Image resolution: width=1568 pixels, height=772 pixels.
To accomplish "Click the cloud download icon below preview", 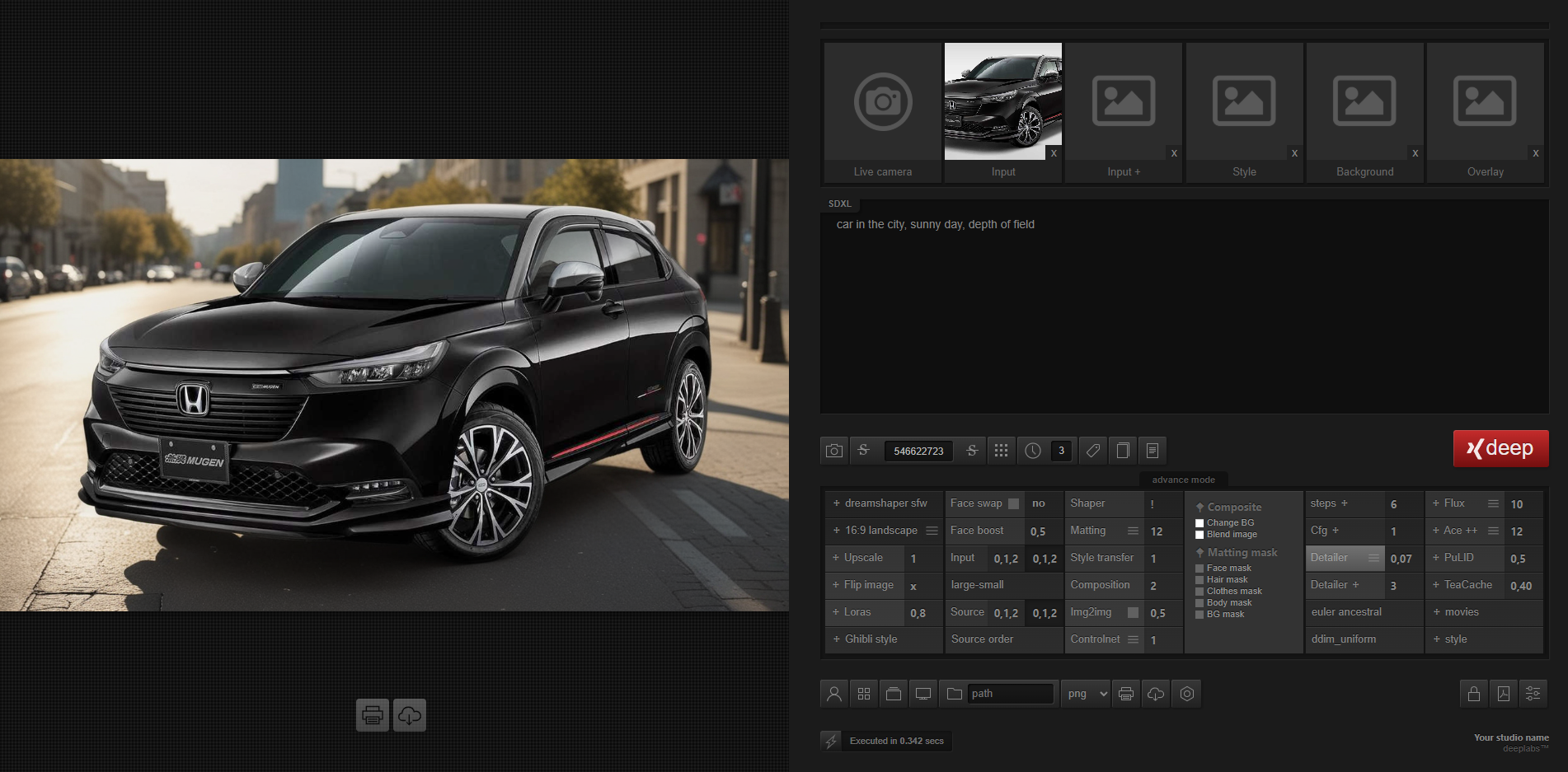I will pyautogui.click(x=410, y=715).
